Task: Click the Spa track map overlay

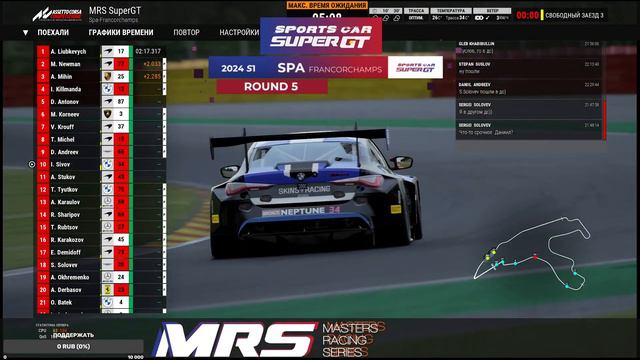Action: pos(532,254)
